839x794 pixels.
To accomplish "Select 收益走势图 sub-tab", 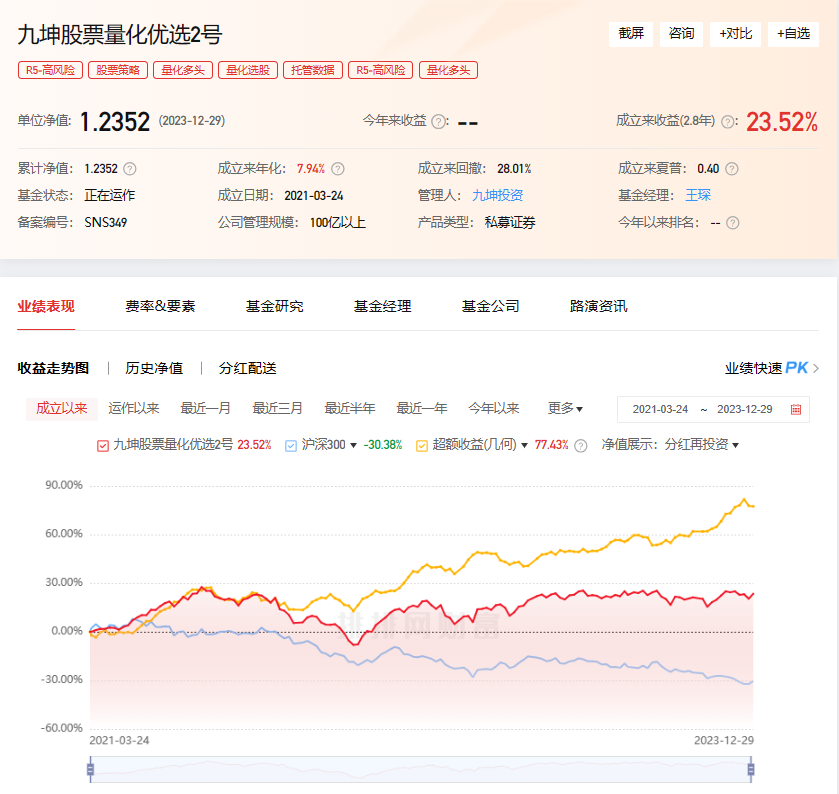I will click(x=53, y=368).
